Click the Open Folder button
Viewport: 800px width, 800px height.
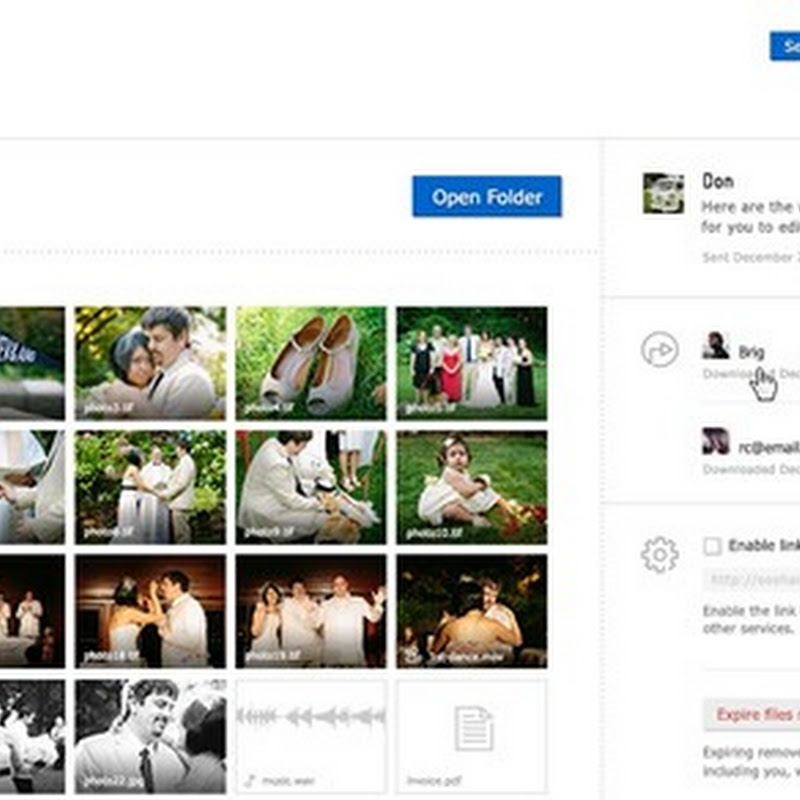click(x=487, y=196)
